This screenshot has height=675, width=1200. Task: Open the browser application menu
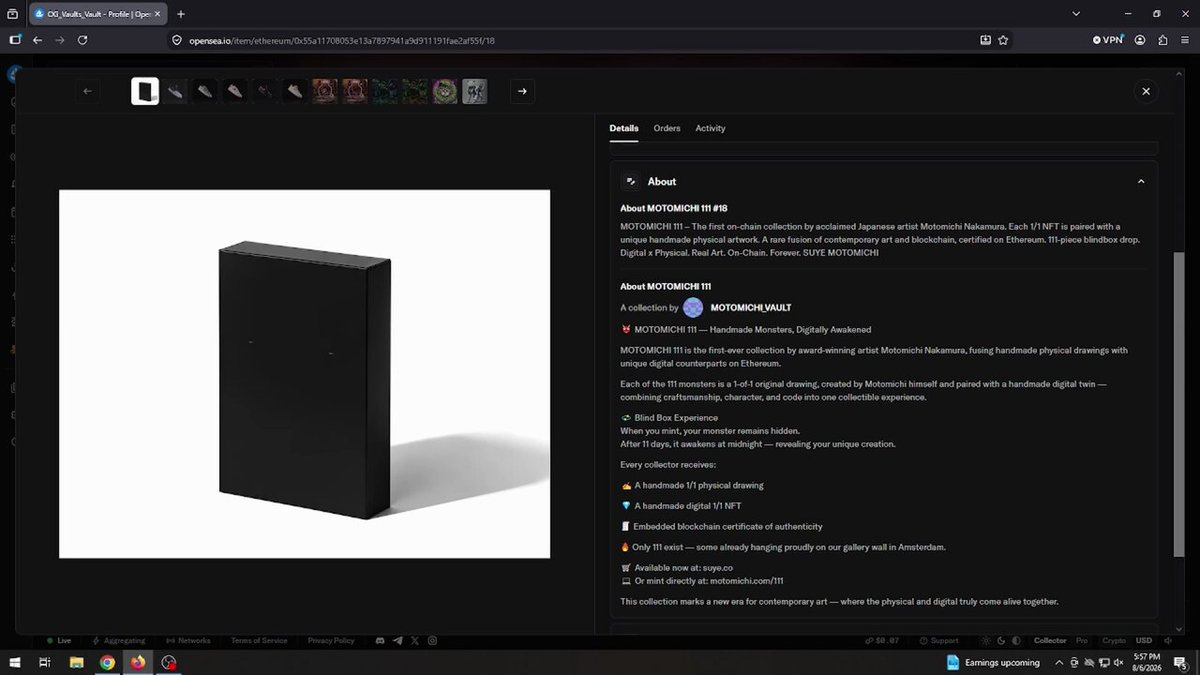(1185, 40)
